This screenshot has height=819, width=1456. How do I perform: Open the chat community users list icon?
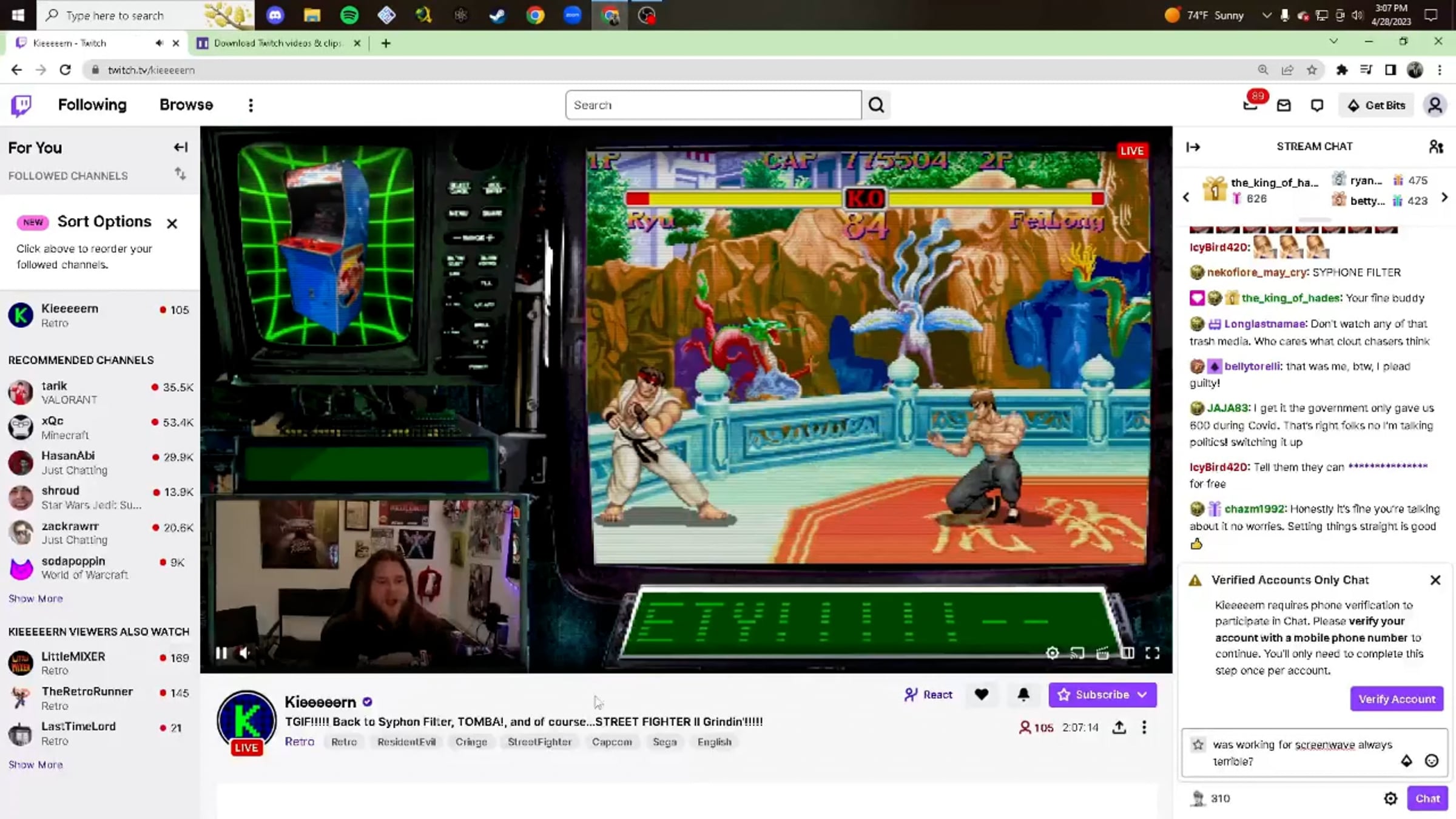(x=1435, y=147)
